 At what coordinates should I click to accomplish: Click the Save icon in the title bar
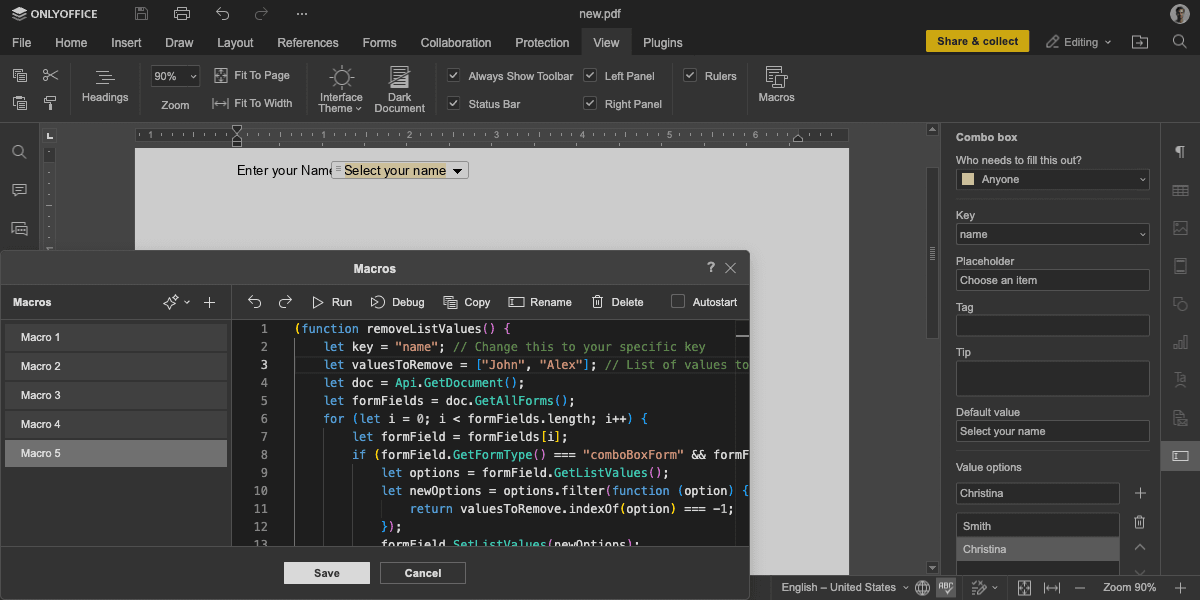pyautogui.click(x=141, y=14)
